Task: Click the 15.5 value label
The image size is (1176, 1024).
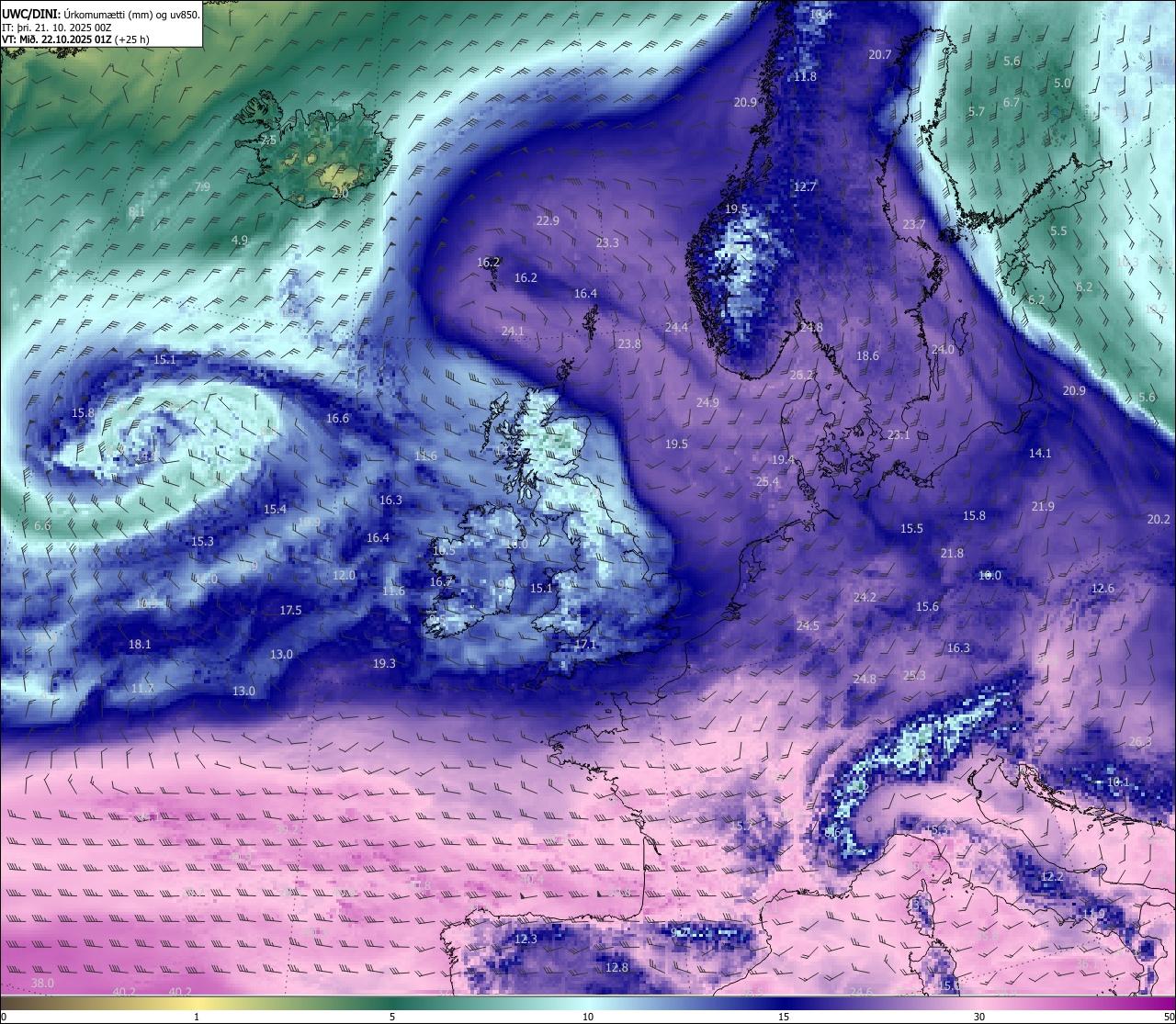Action: click(911, 529)
